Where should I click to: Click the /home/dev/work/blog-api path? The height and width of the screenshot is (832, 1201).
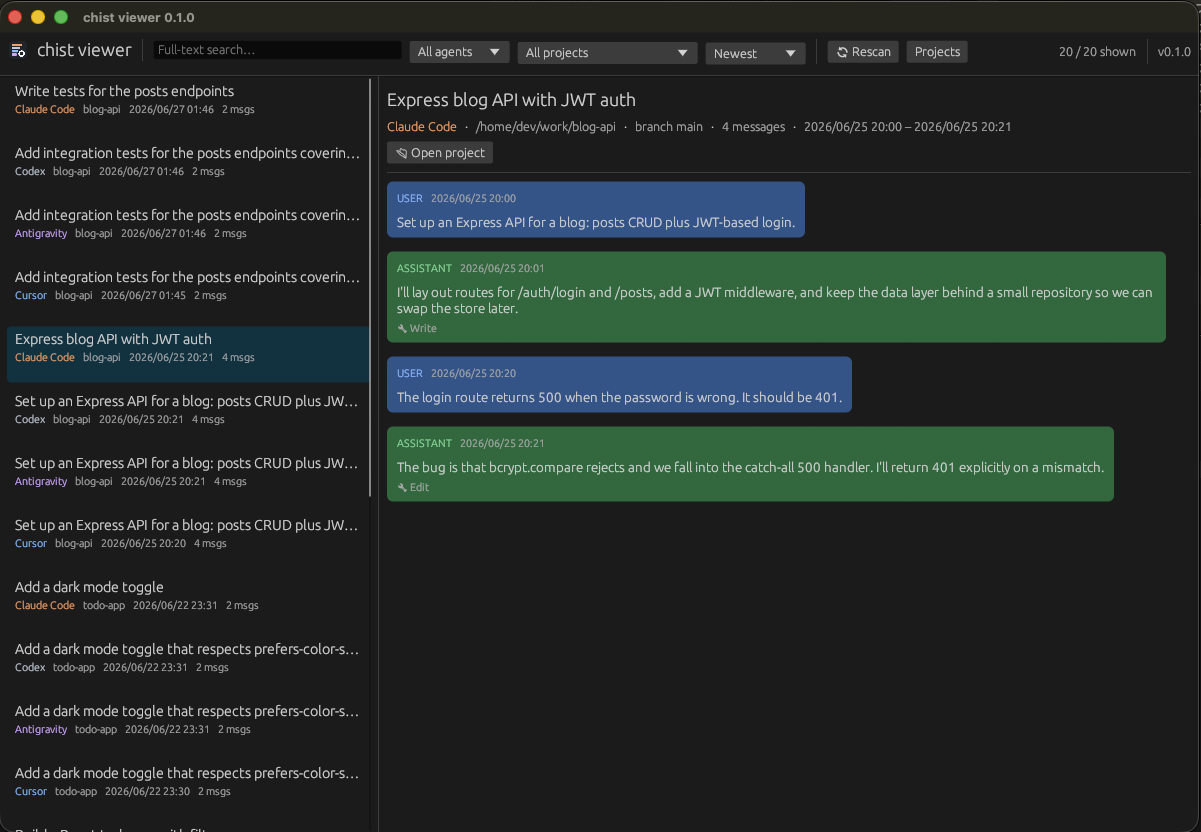546,127
